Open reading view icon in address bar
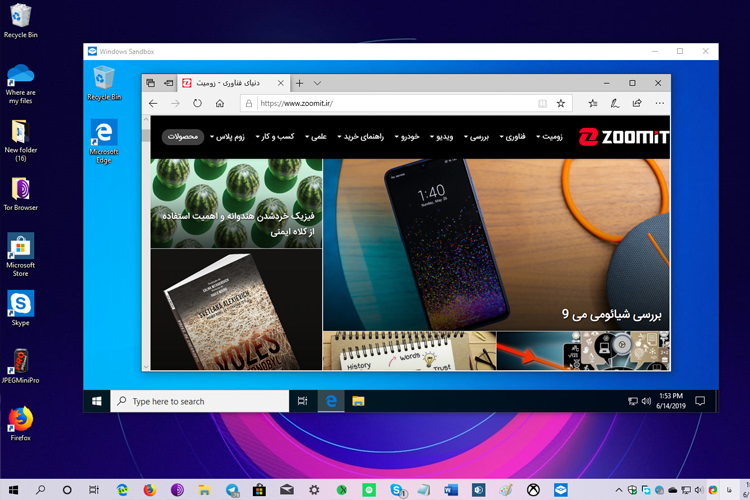 [542, 103]
